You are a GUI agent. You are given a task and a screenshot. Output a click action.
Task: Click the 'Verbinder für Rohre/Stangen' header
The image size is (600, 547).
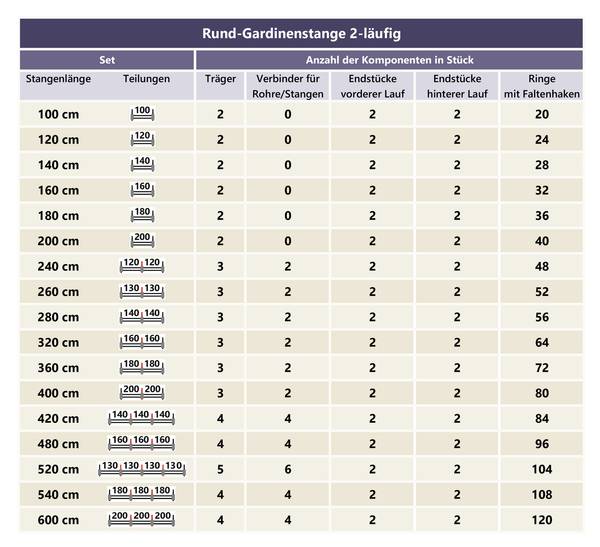[288, 86]
